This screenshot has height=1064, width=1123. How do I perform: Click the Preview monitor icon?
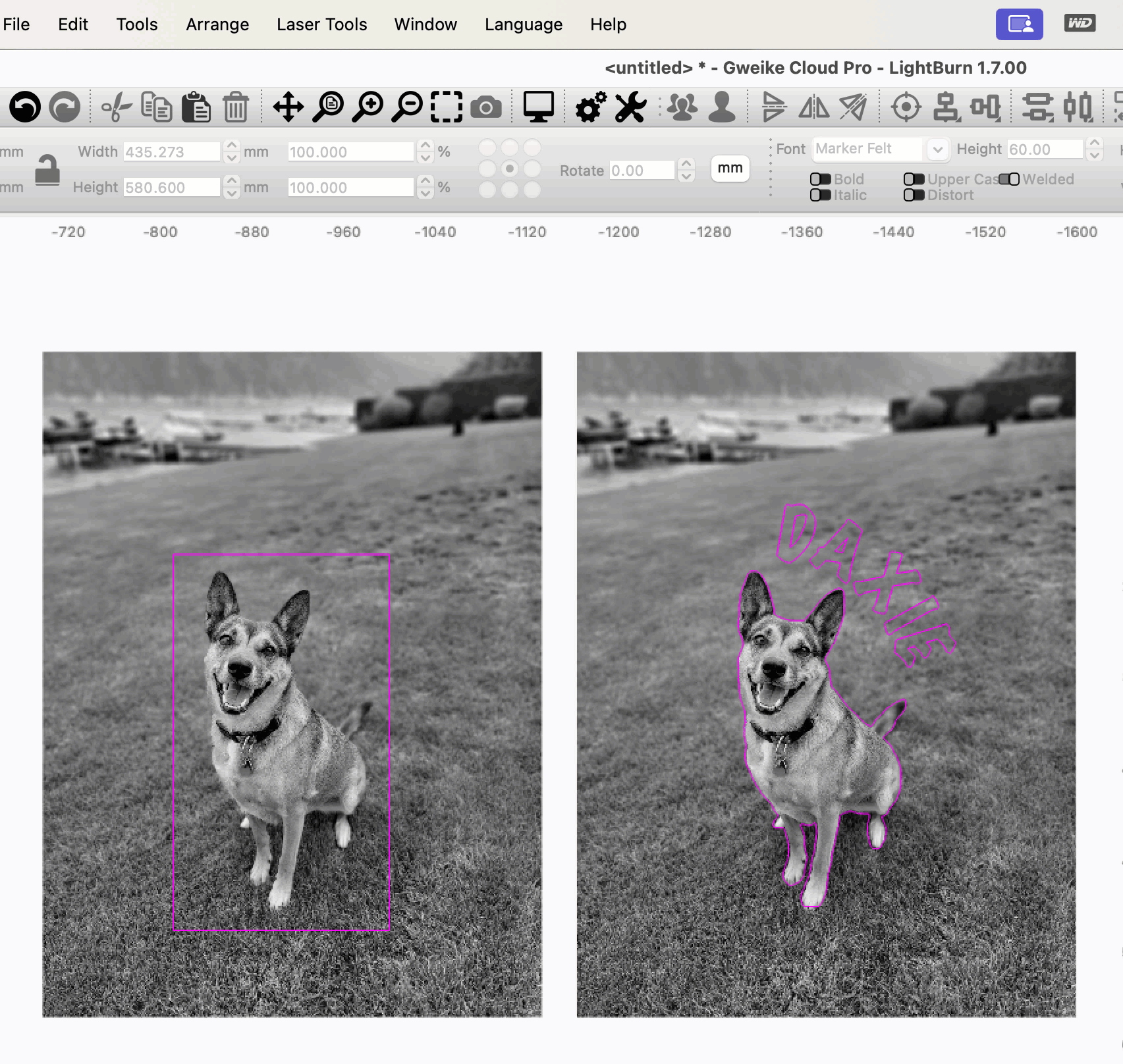coord(538,107)
